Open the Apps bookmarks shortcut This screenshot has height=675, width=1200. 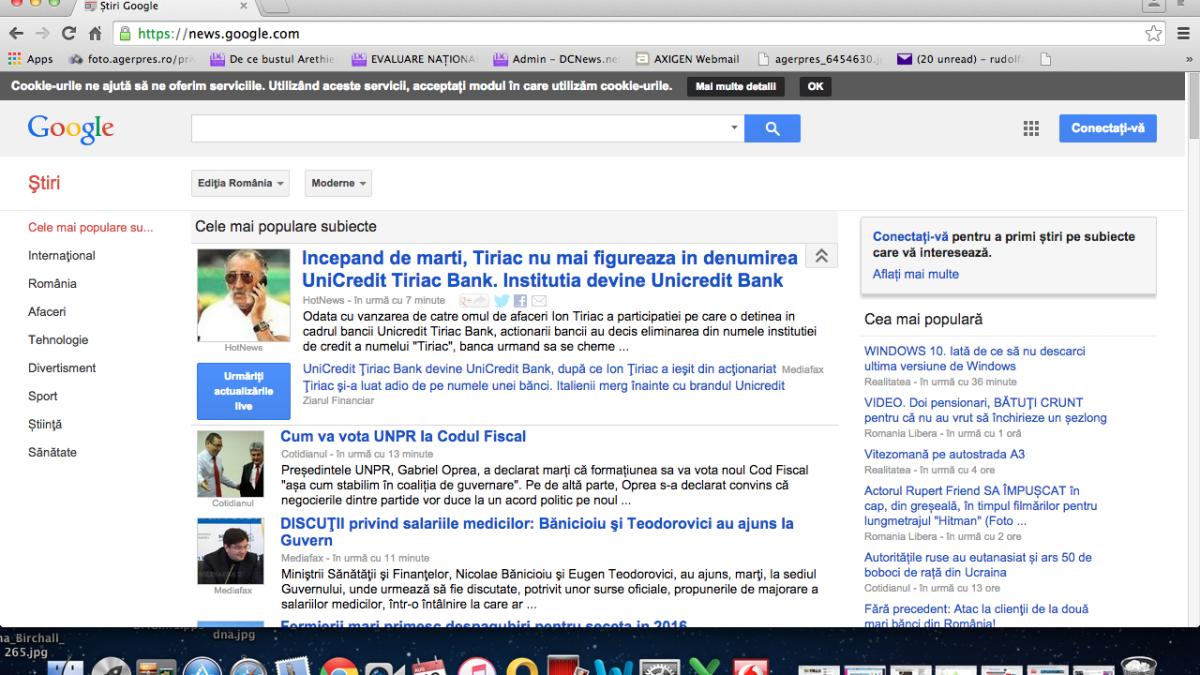pos(31,59)
